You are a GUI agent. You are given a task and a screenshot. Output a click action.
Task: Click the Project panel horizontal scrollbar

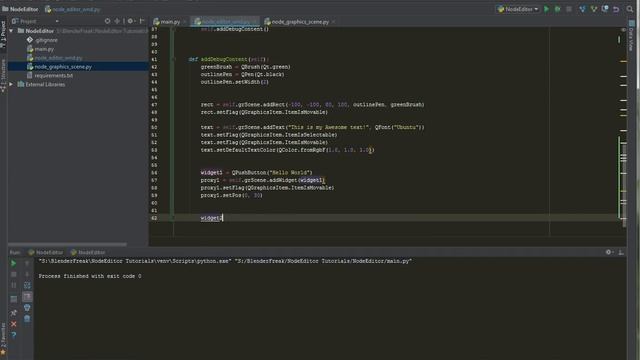tap(68, 244)
